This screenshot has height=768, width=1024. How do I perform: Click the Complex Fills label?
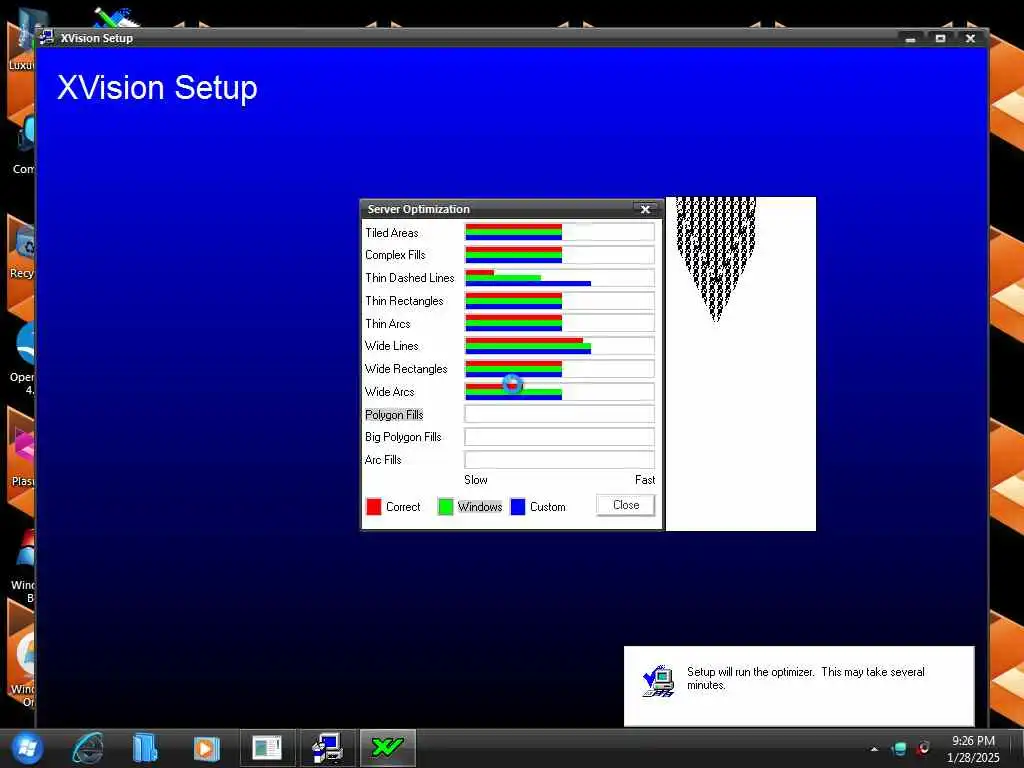(x=395, y=255)
